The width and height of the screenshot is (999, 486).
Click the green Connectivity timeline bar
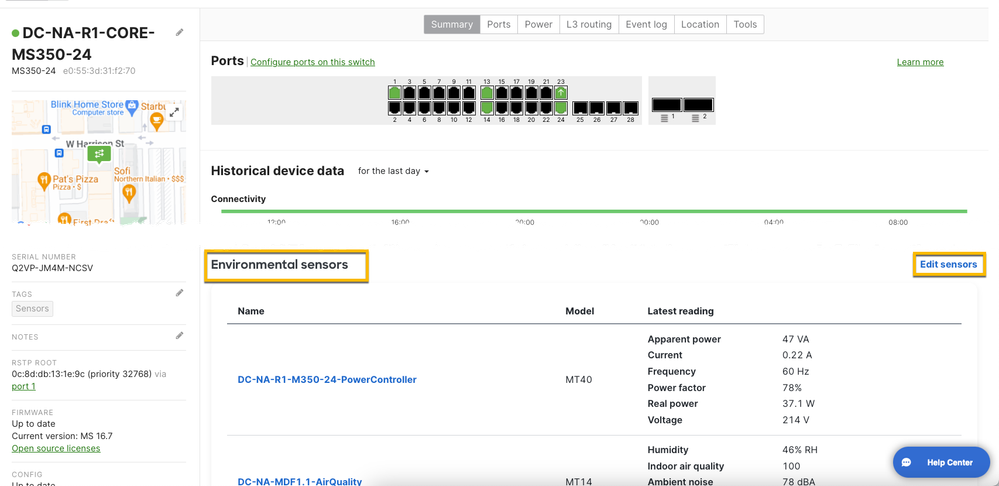click(593, 211)
